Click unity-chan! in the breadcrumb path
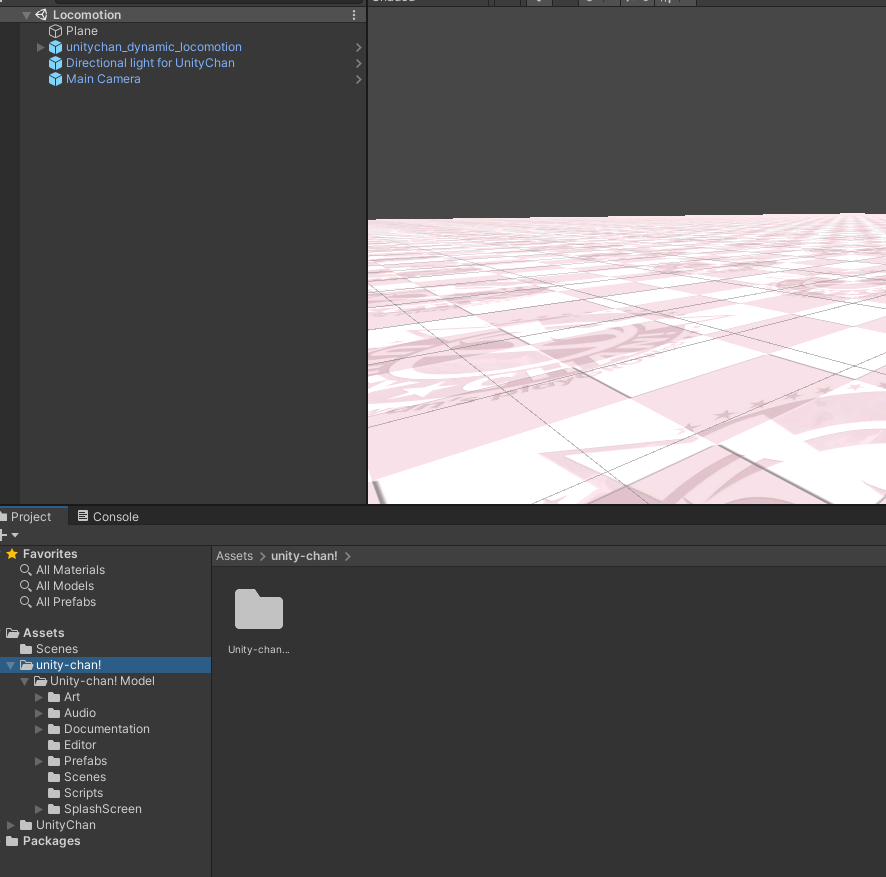 click(304, 556)
